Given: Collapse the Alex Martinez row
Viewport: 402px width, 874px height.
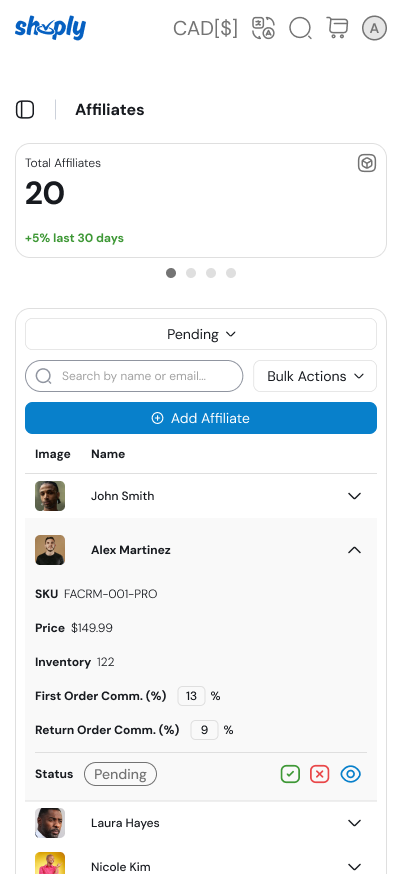Looking at the screenshot, I should [355, 550].
